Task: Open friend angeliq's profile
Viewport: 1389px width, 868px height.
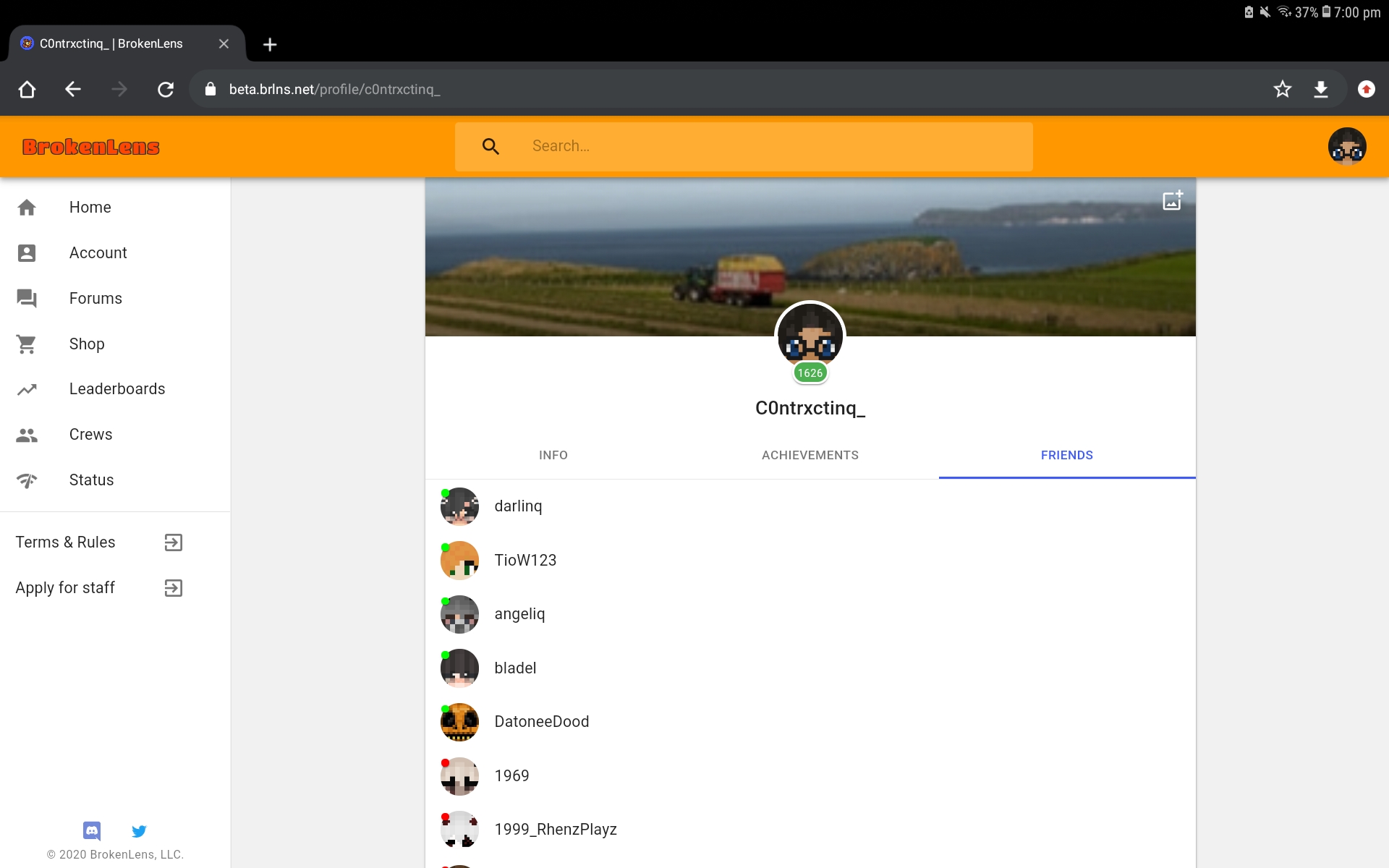Action: click(x=810, y=614)
